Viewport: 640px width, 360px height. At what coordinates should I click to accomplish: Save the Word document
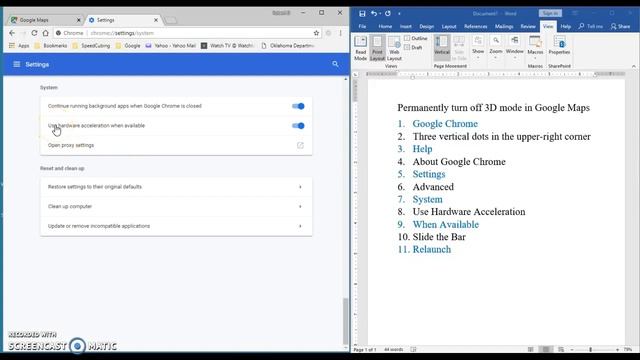tap(362, 13)
